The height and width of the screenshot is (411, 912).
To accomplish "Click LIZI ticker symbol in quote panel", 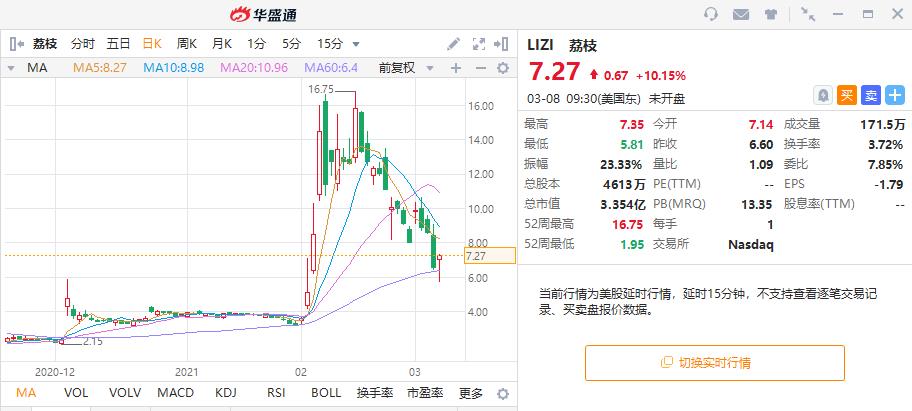I will (x=541, y=45).
